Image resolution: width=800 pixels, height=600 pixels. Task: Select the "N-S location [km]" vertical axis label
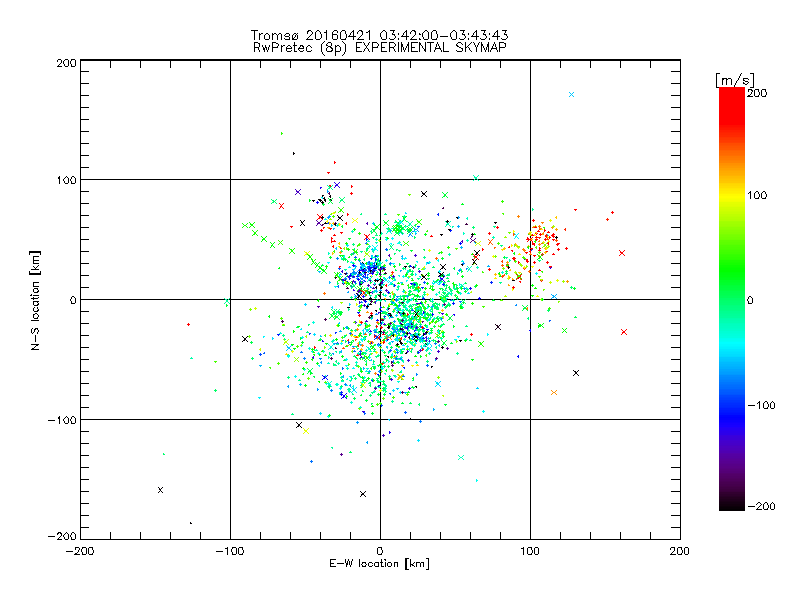tap(35, 300)
